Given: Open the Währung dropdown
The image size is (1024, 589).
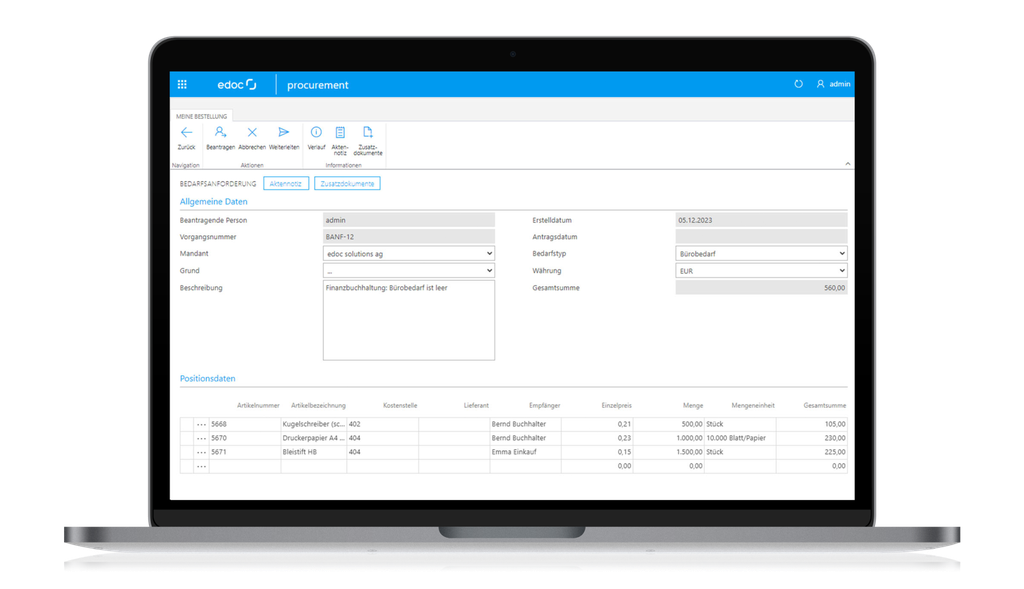Looking at the screenshot, I should pyautogui.click(x=761, y=270).
